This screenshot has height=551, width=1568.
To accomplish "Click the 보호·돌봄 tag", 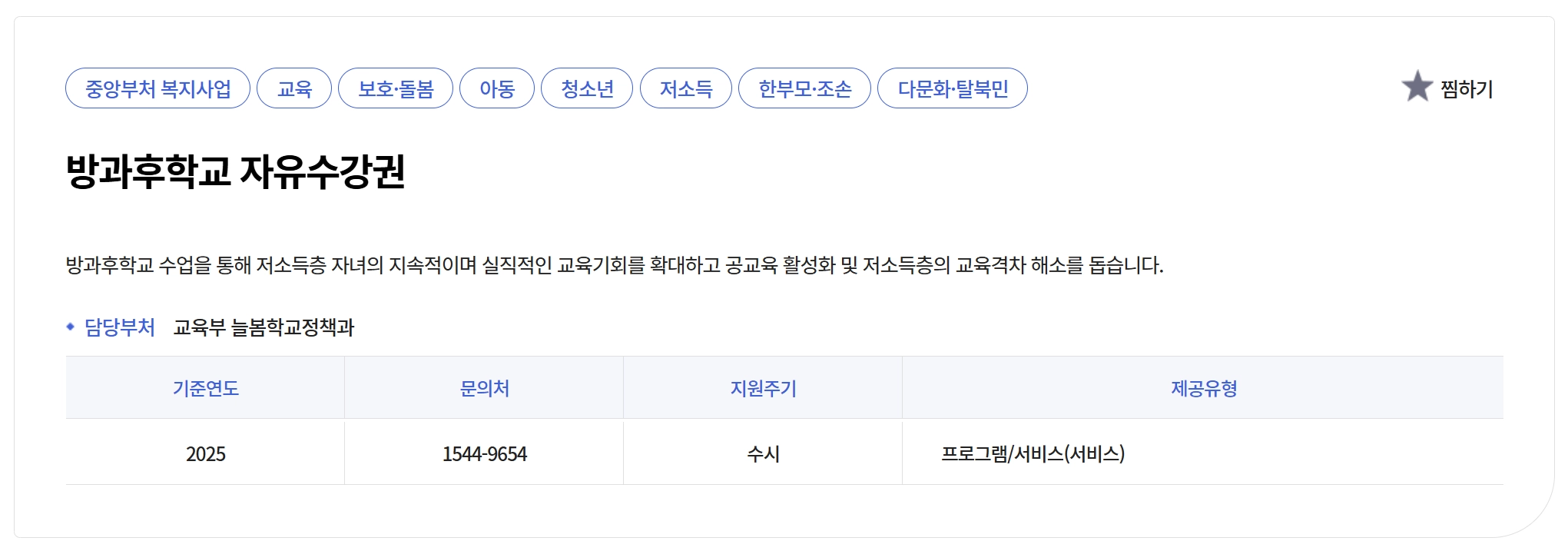I will pos(396,88).
